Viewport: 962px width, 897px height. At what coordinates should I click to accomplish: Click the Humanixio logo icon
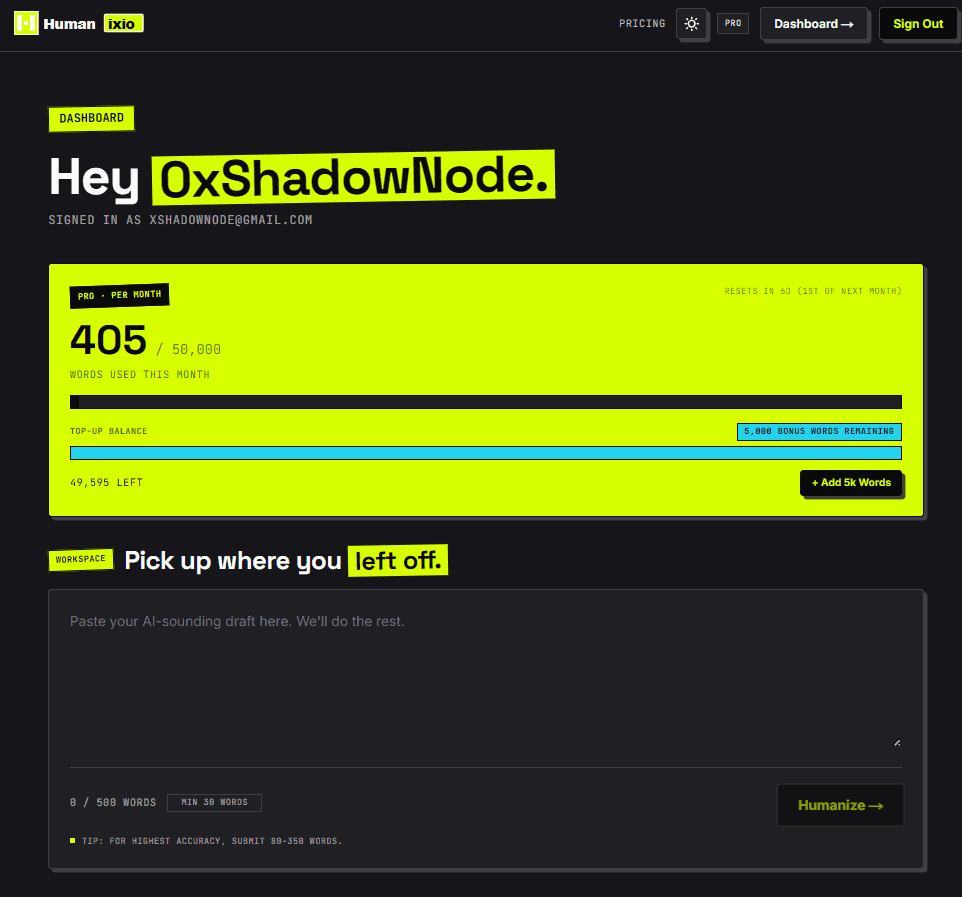pyautogui.click(x=26, y=23)
